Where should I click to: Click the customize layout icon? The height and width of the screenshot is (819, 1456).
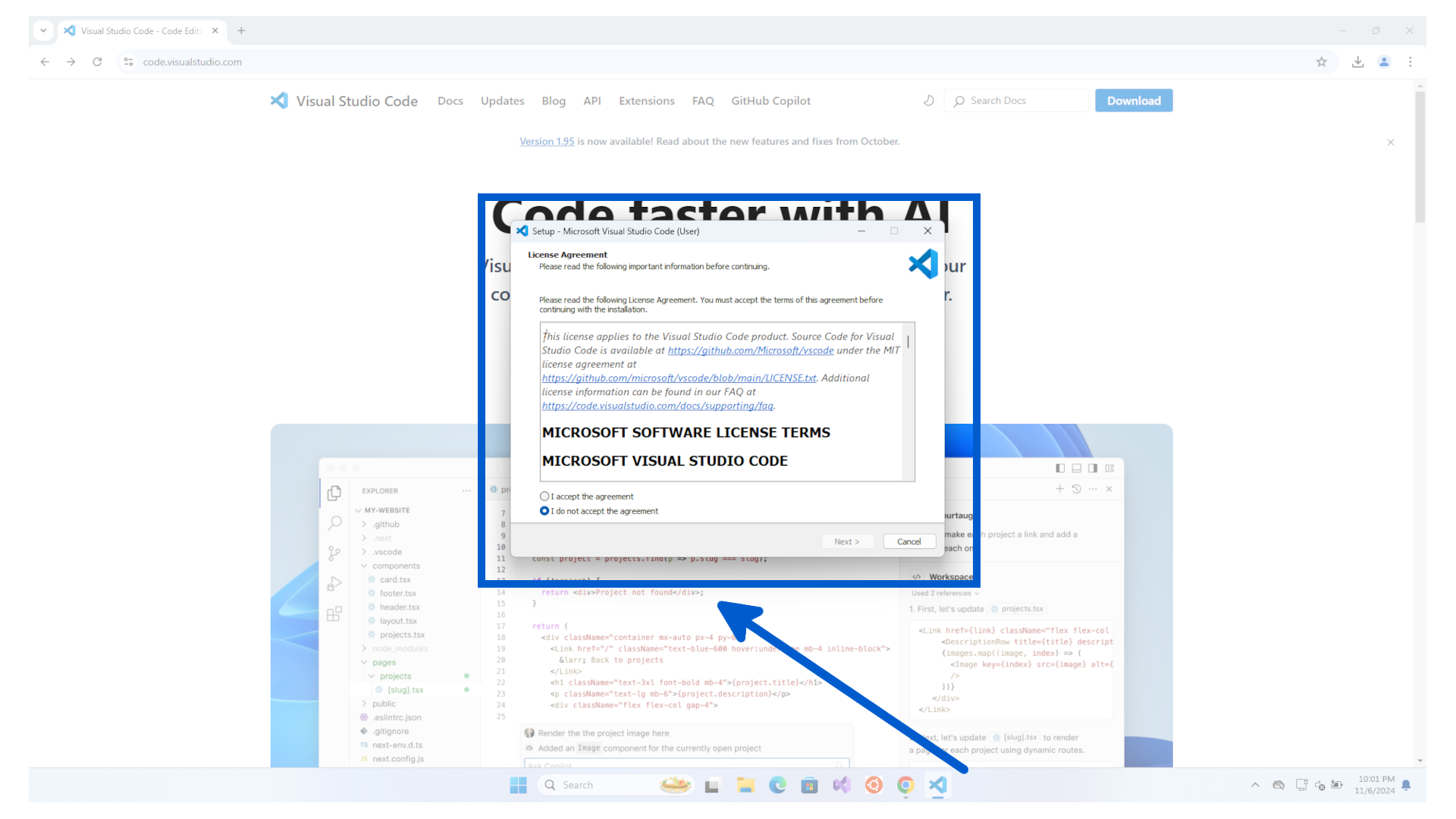click(x=1109, y=468)
